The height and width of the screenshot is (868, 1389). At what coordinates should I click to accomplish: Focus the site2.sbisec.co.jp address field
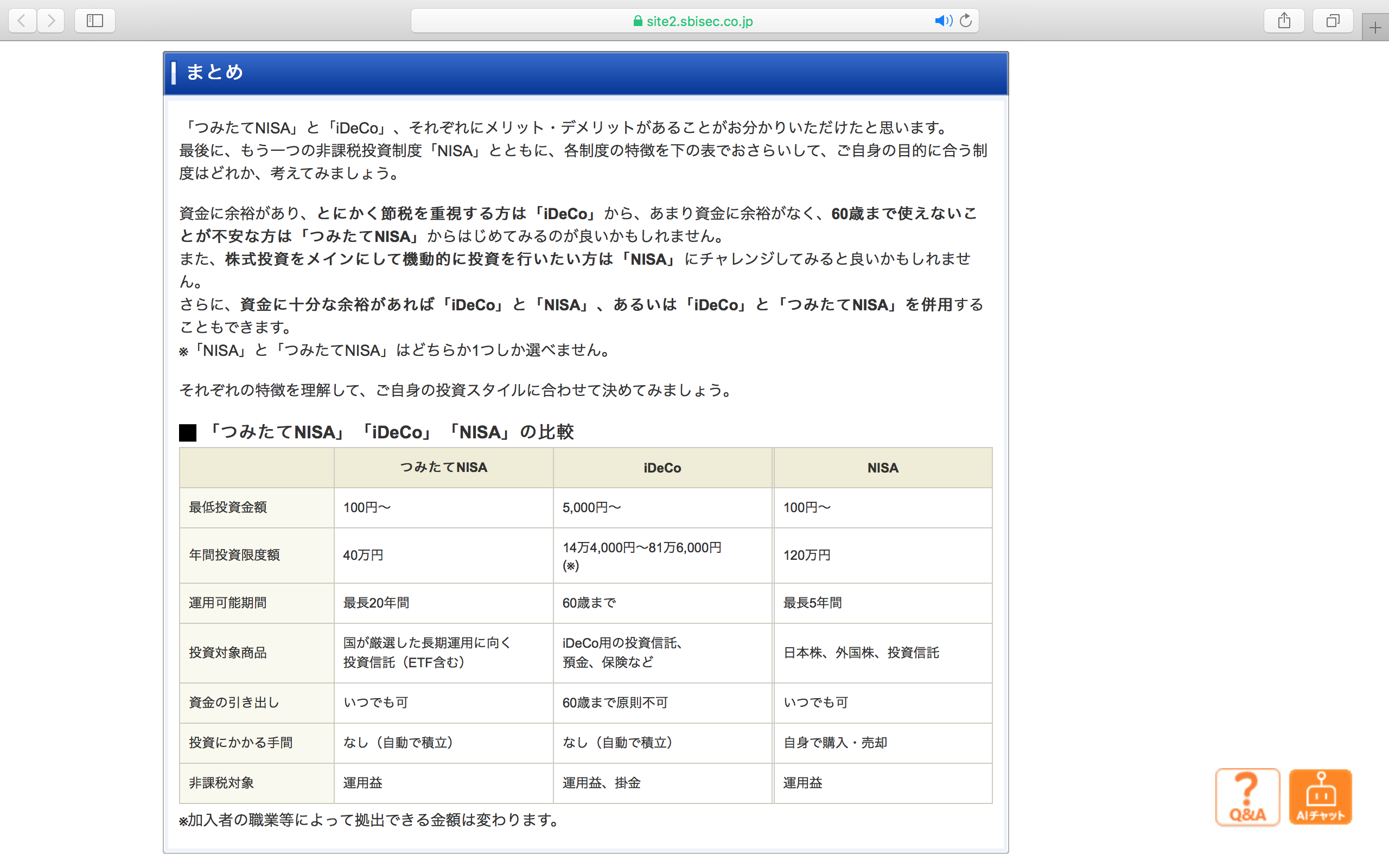pyautogui.click(x=694, y=21)
